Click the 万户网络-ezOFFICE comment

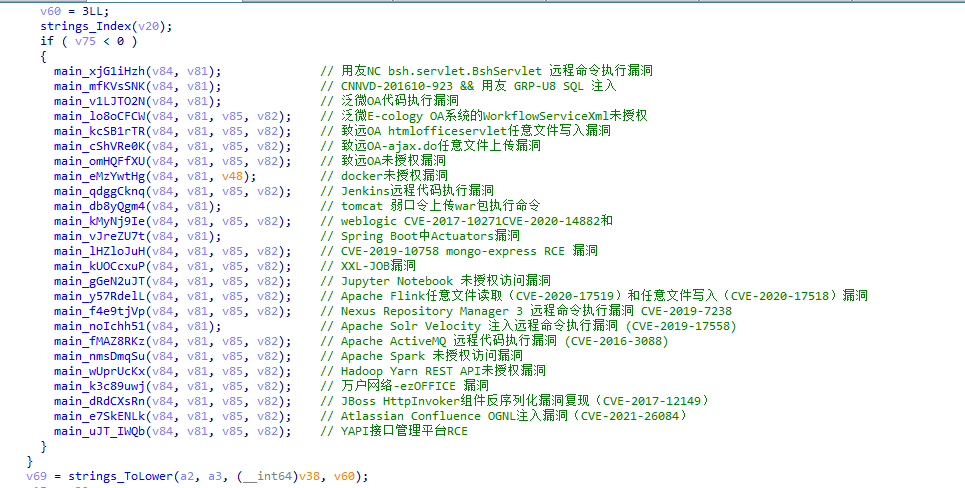coord(404,386)
